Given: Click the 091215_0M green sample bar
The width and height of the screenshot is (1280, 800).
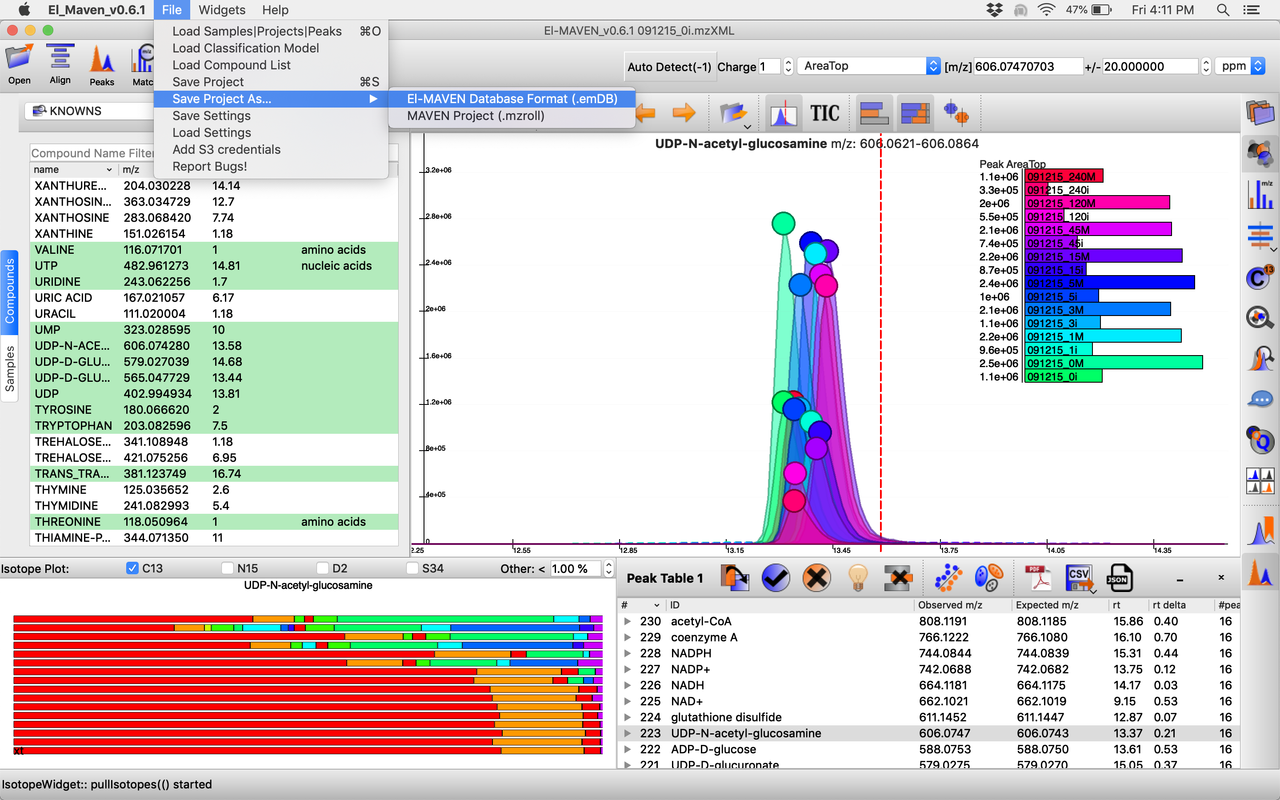Looking at the screenshot, I should tap(1113, 363).
